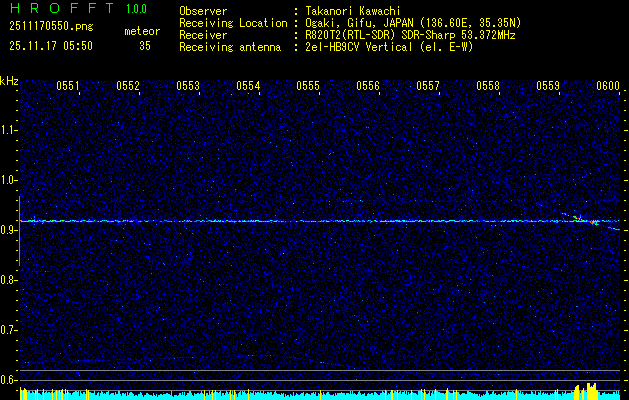This screenshot has height=400, width=629.
Task: Click the 0559 time marker
Action: tap(548, 86)
